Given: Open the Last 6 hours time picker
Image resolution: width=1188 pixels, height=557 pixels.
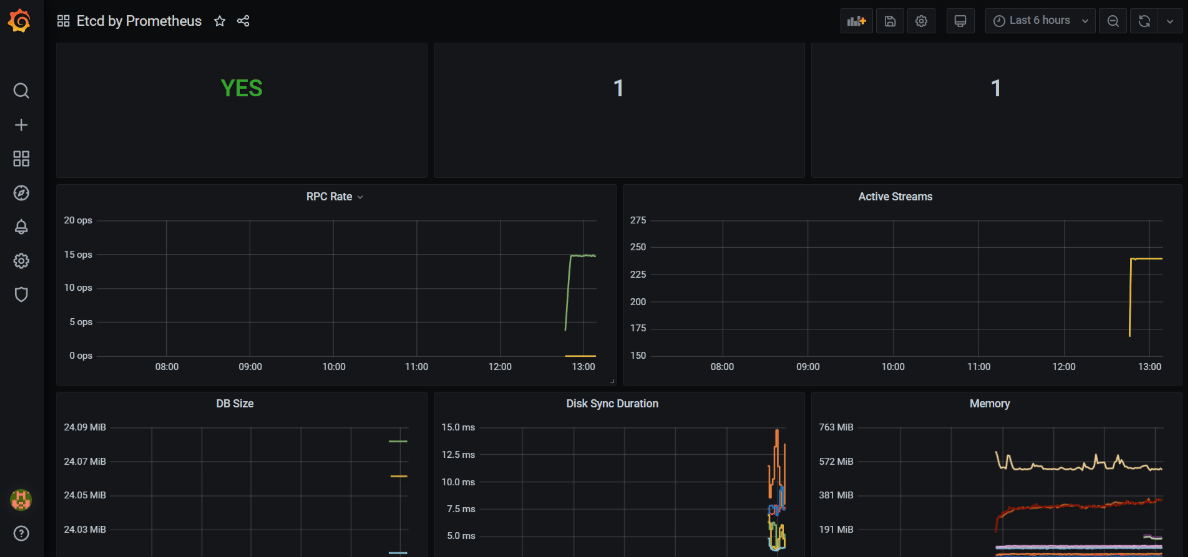Looking at the screenshot, I should [1040, 21].
